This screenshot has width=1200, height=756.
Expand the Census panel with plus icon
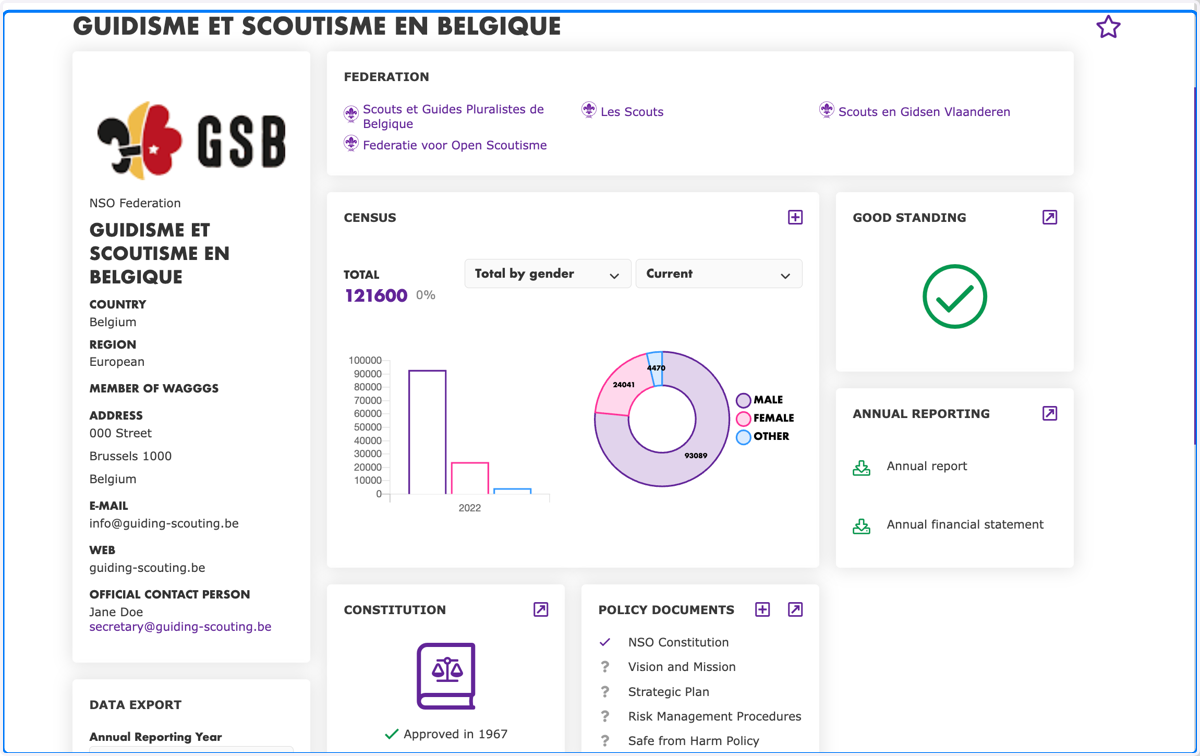tap(795, 217)
